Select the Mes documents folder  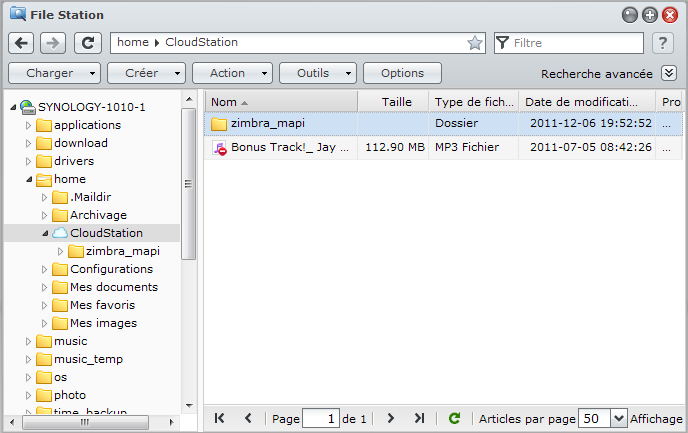[x=114, y=287]
